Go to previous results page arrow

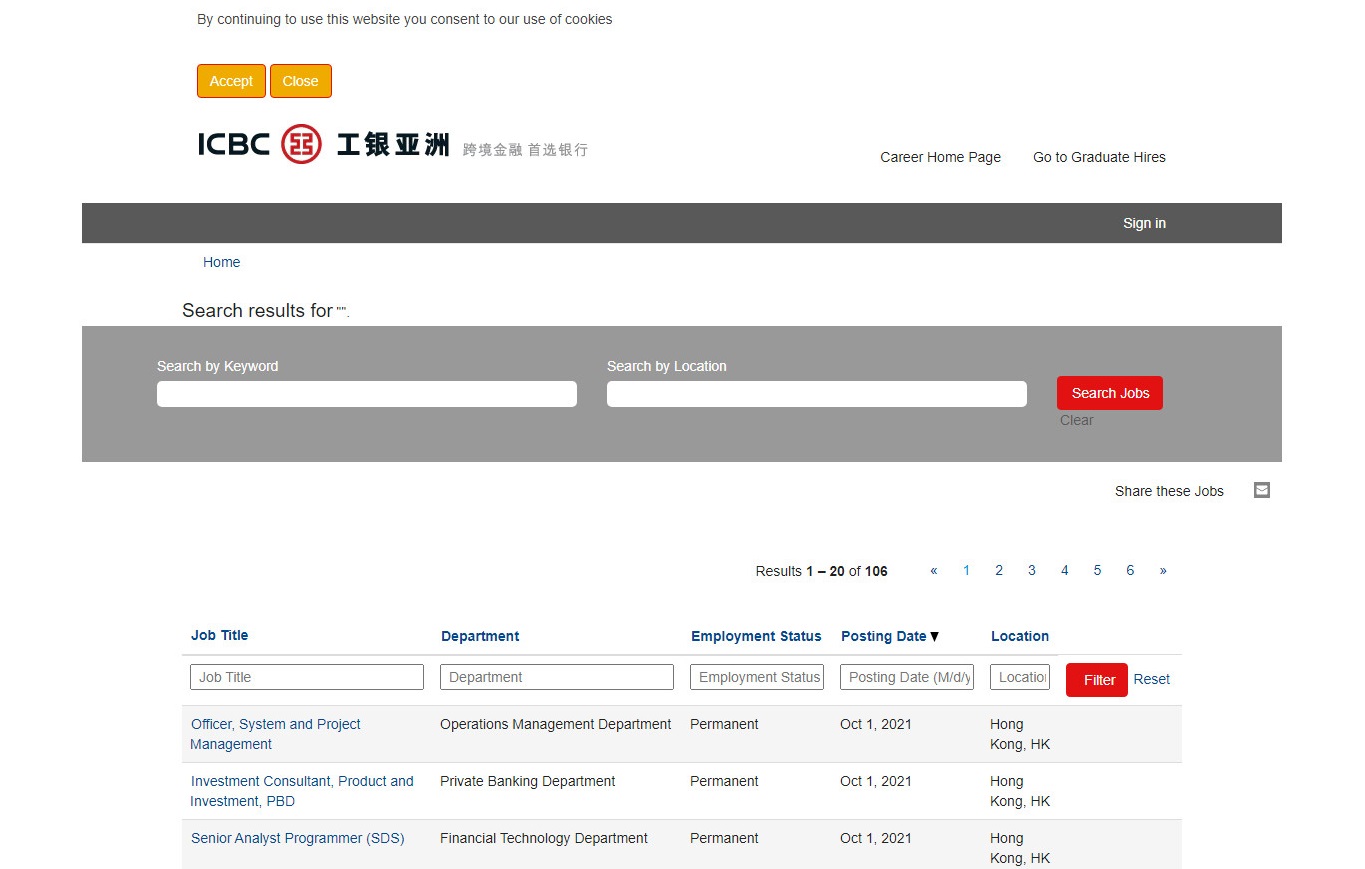pyautogui.click(x=933, y=571)
